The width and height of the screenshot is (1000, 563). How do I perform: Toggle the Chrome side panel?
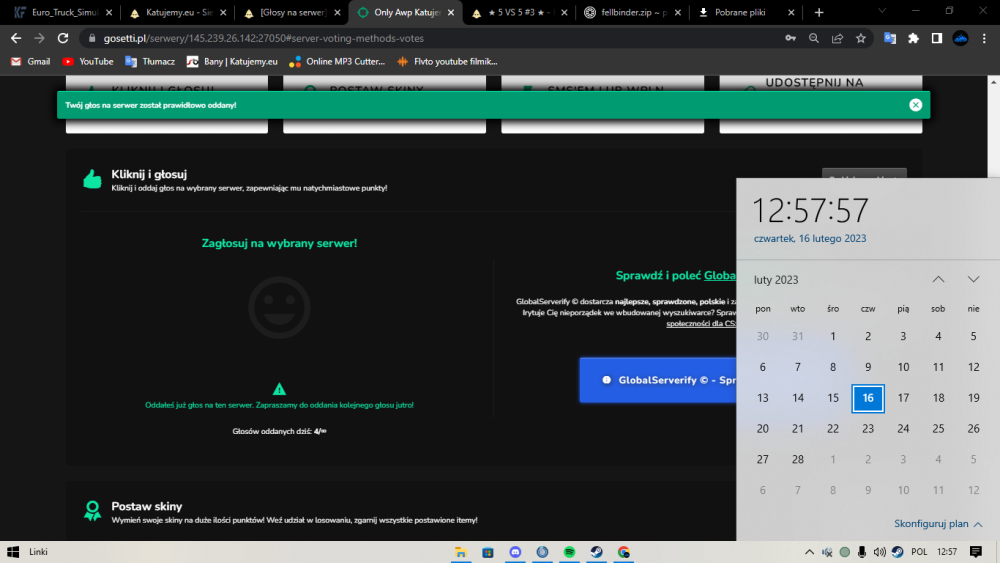pyautogui.click(x=937, y=38)
